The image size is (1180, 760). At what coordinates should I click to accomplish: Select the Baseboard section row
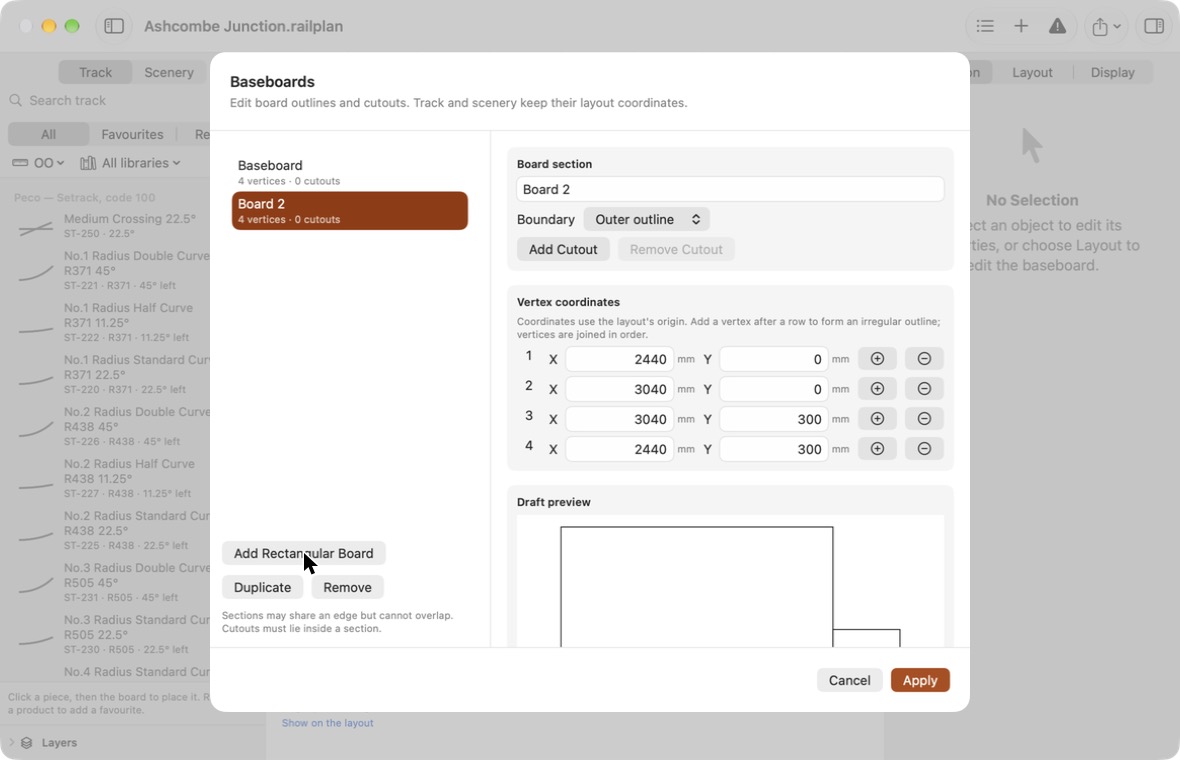pos(350,172)
